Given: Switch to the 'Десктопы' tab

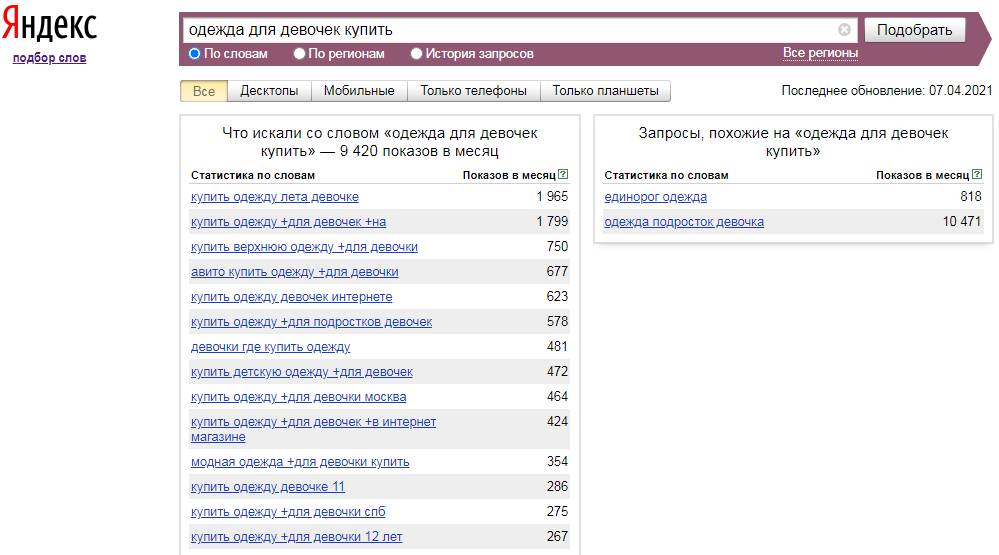Looking at the screenshot, I should (x=269, y=91).
